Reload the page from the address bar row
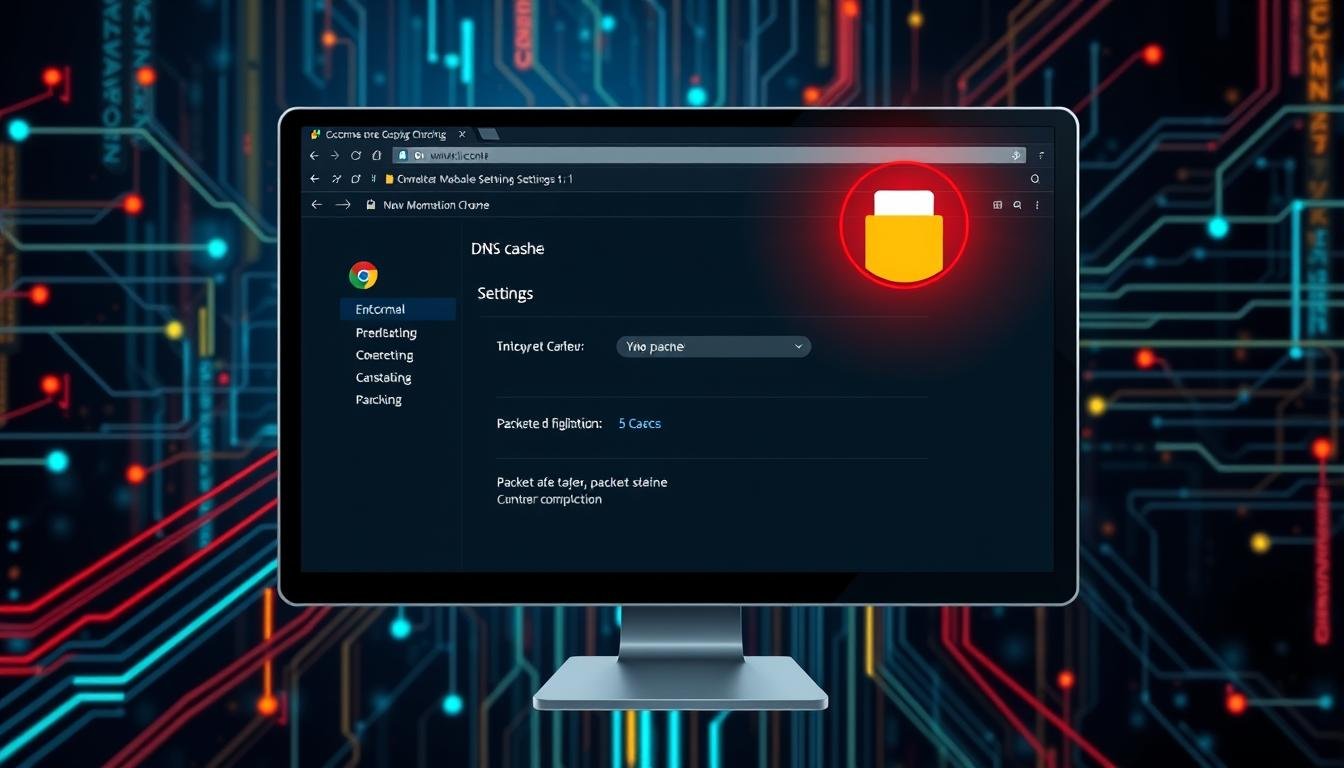 [x=356, y=156]
